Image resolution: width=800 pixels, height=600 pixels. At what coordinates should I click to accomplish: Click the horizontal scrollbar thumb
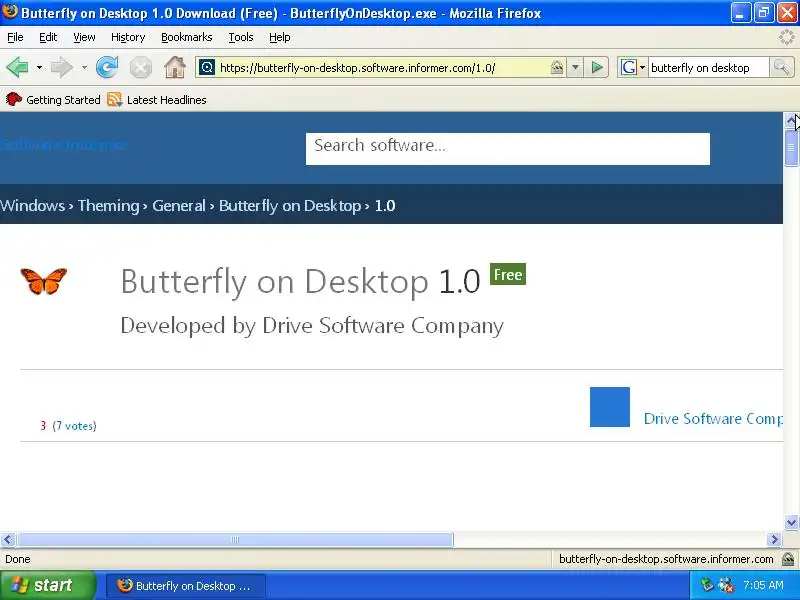235,539
